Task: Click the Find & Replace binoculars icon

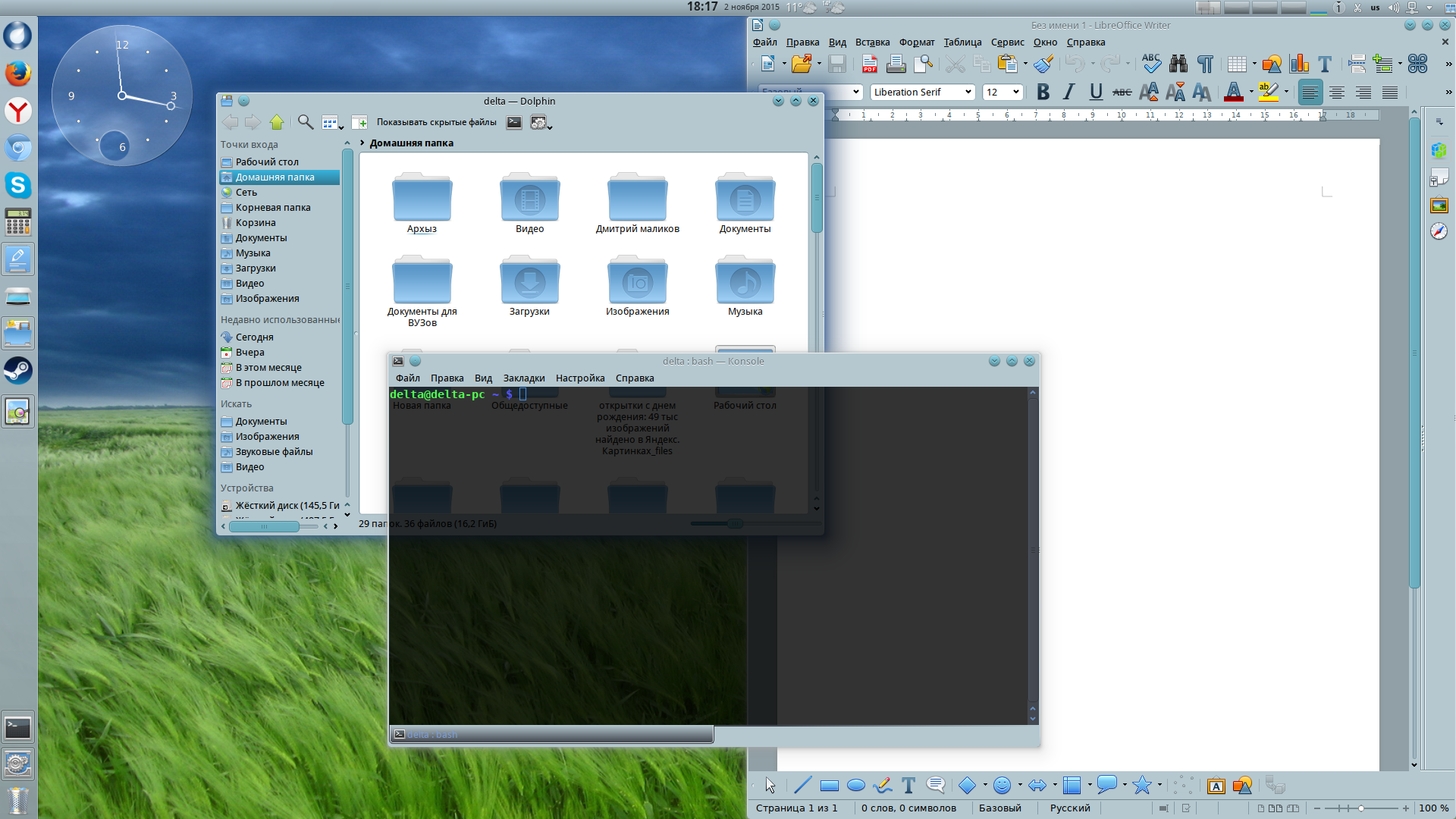Action: [x=1178, y=64]
